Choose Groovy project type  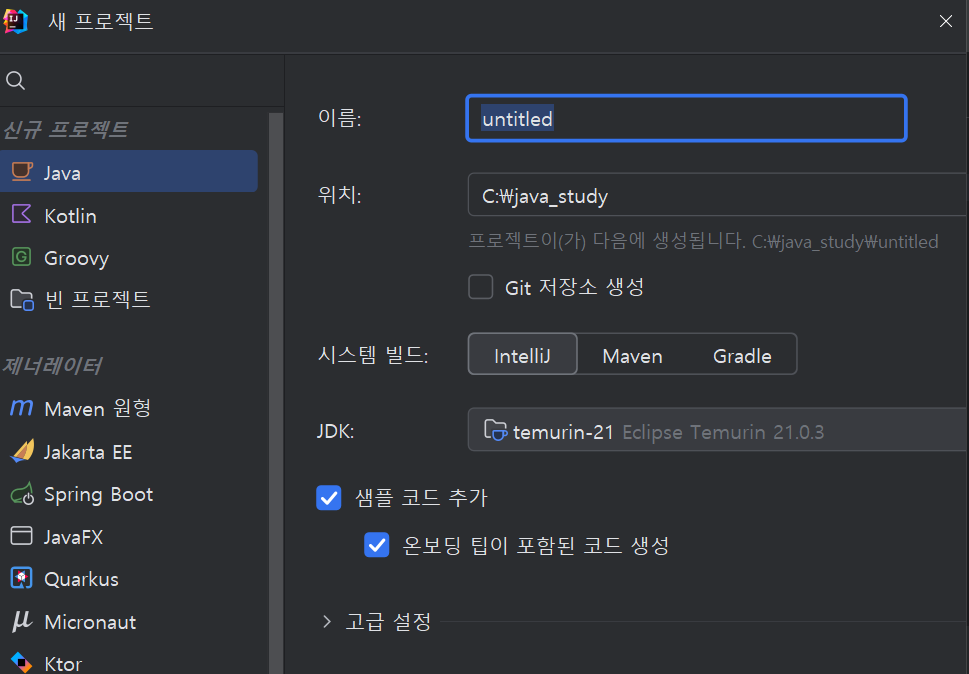click(x=129, y=257)
